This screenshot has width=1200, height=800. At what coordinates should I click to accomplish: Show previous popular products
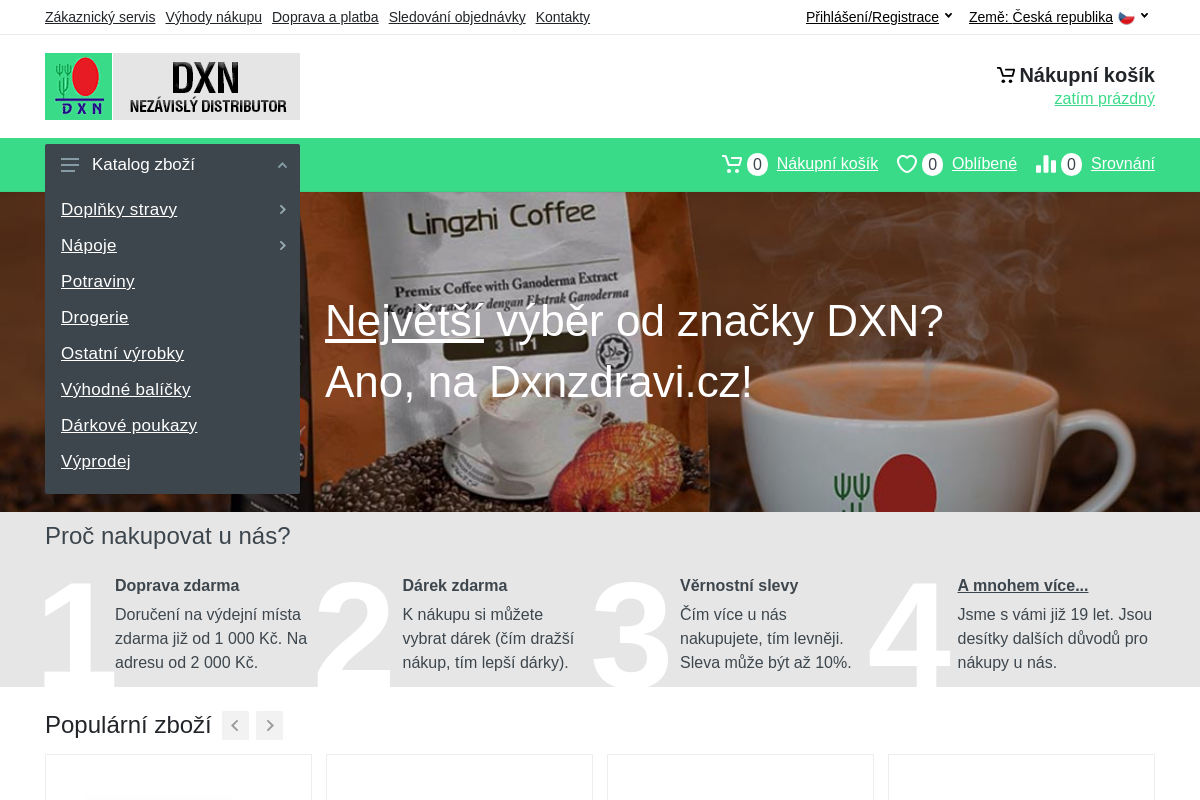tap(235, 725)
